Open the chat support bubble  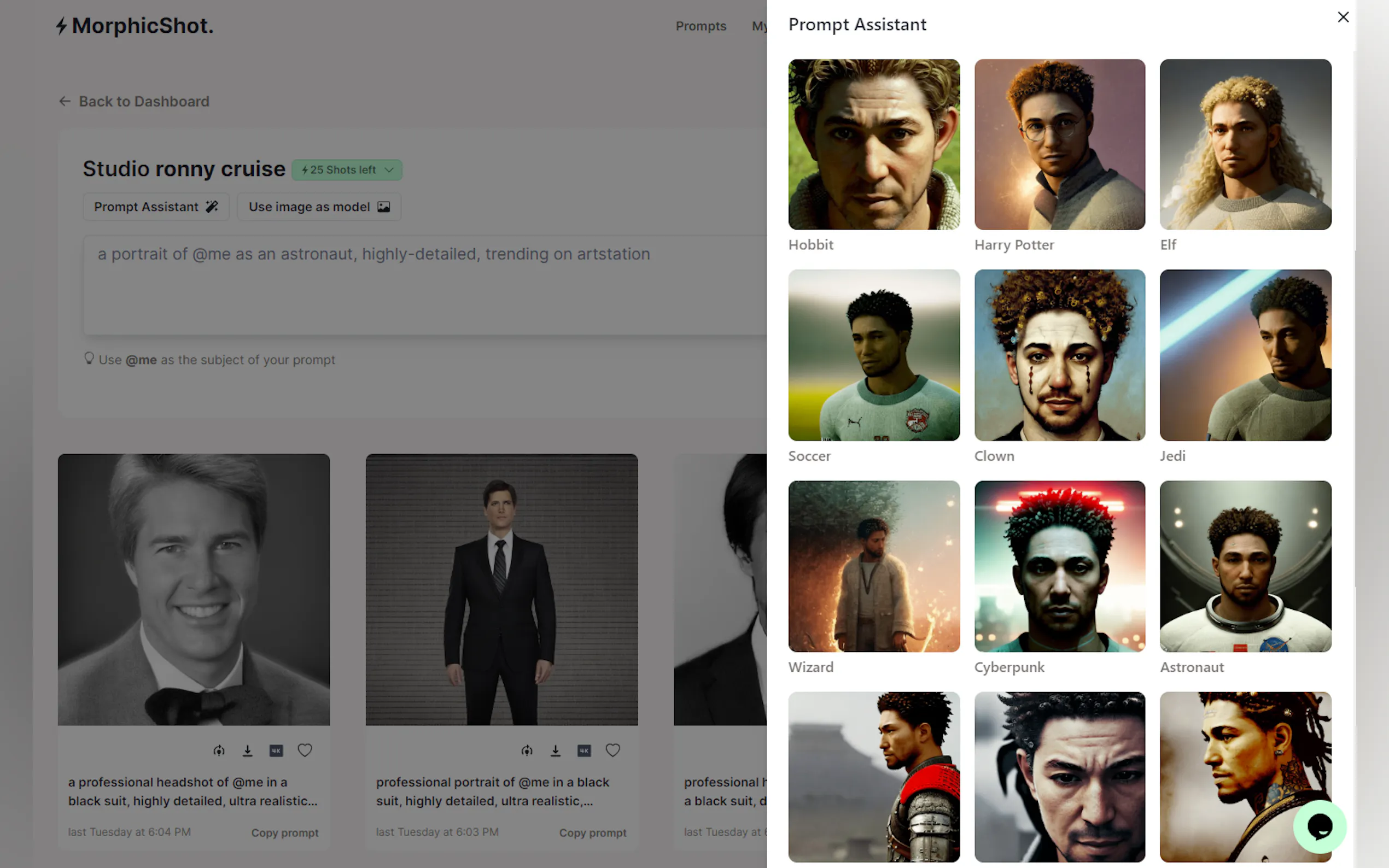coord(1319,826)
